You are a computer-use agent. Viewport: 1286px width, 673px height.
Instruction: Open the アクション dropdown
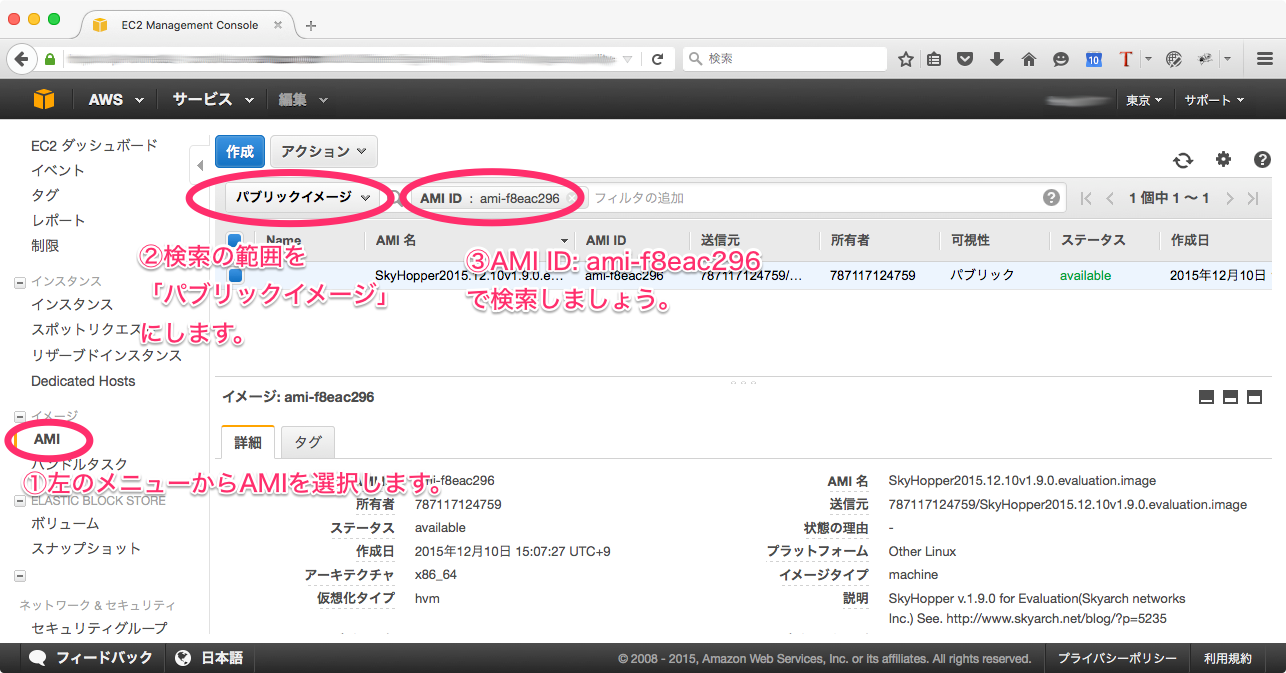pos(323,152)
